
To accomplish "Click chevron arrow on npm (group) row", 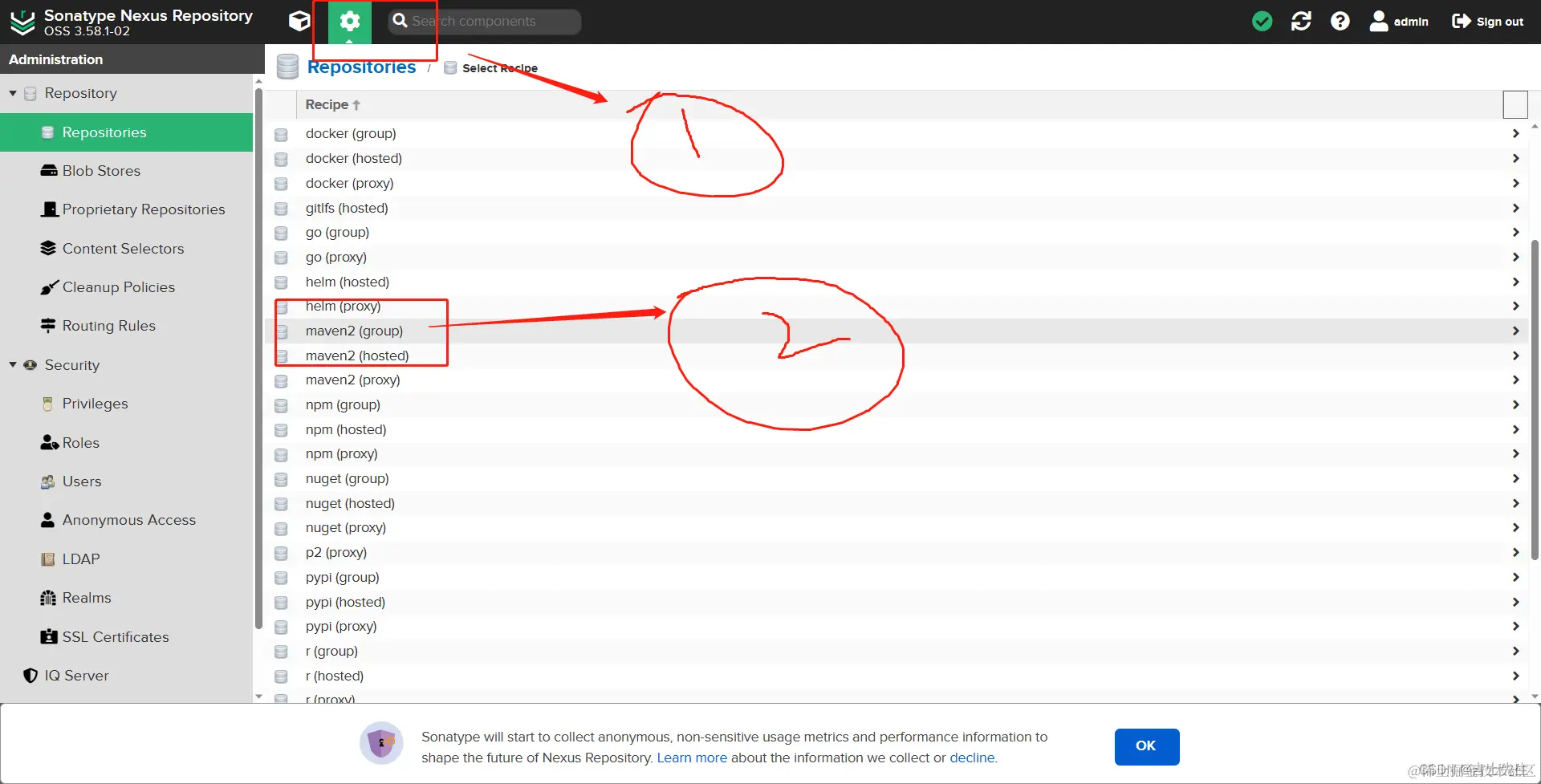I will tap(1515, 404).
